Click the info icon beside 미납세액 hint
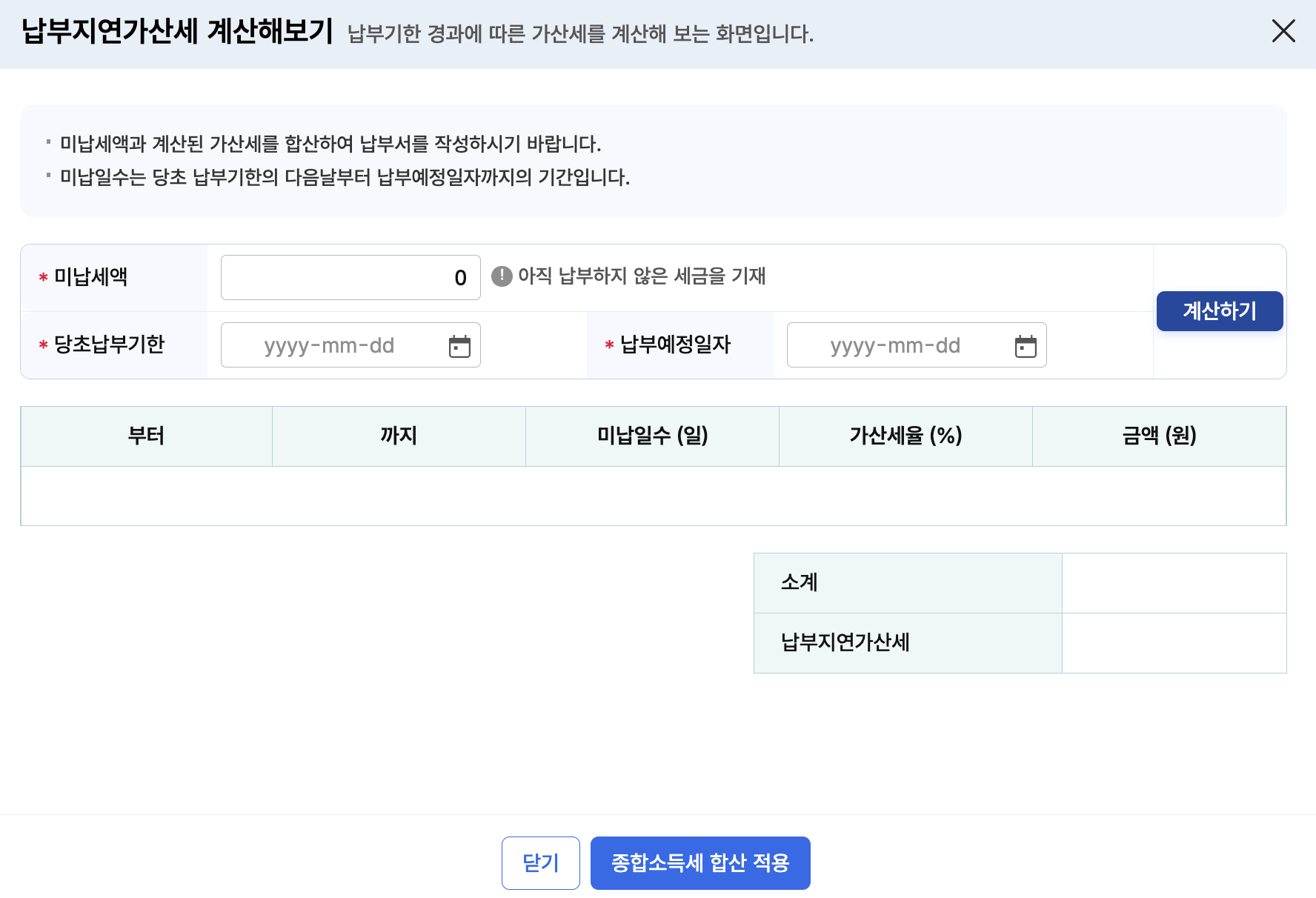Screen dimensions: 1316x898 502,276
